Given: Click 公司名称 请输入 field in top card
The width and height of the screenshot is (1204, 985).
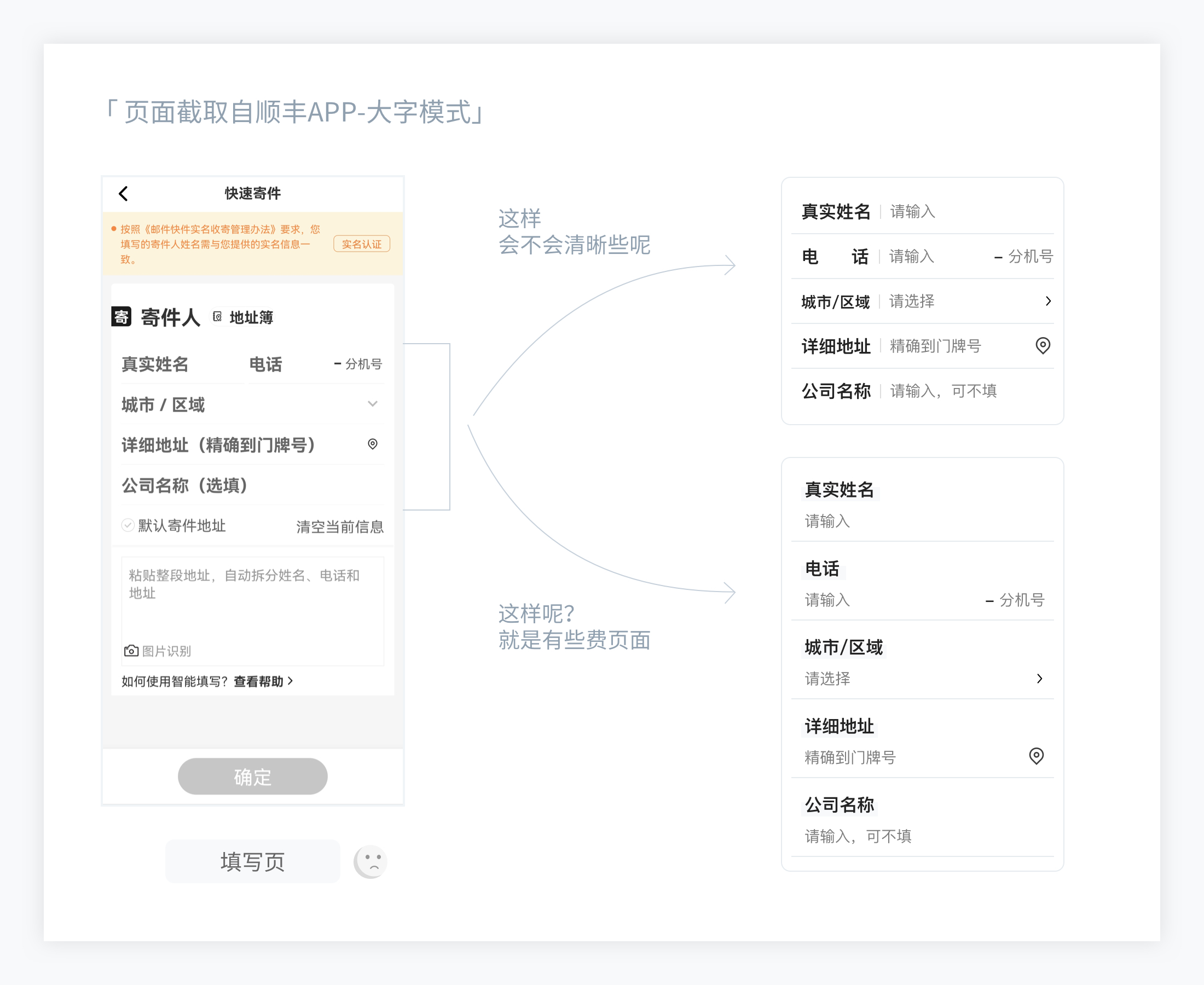Looking at the screenshot, I should (943, 390).
